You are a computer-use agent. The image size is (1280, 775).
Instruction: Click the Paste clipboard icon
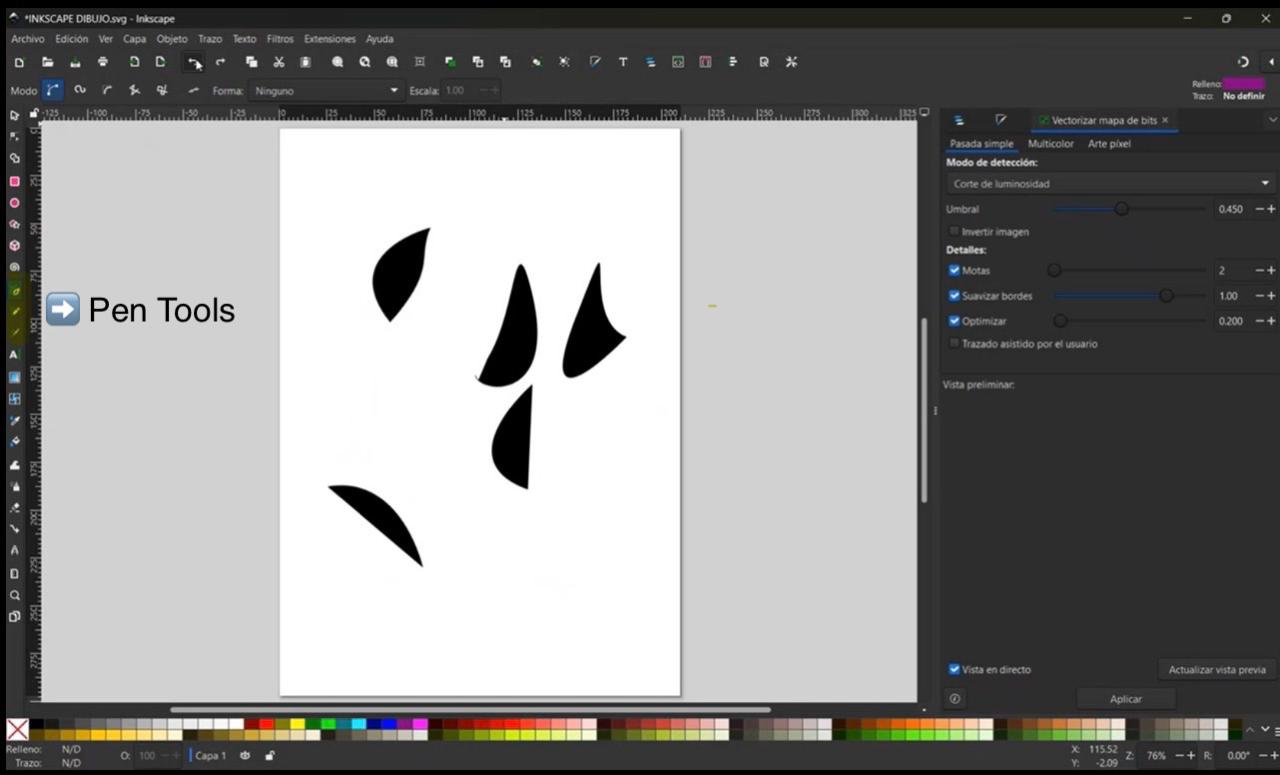[305, 62]
